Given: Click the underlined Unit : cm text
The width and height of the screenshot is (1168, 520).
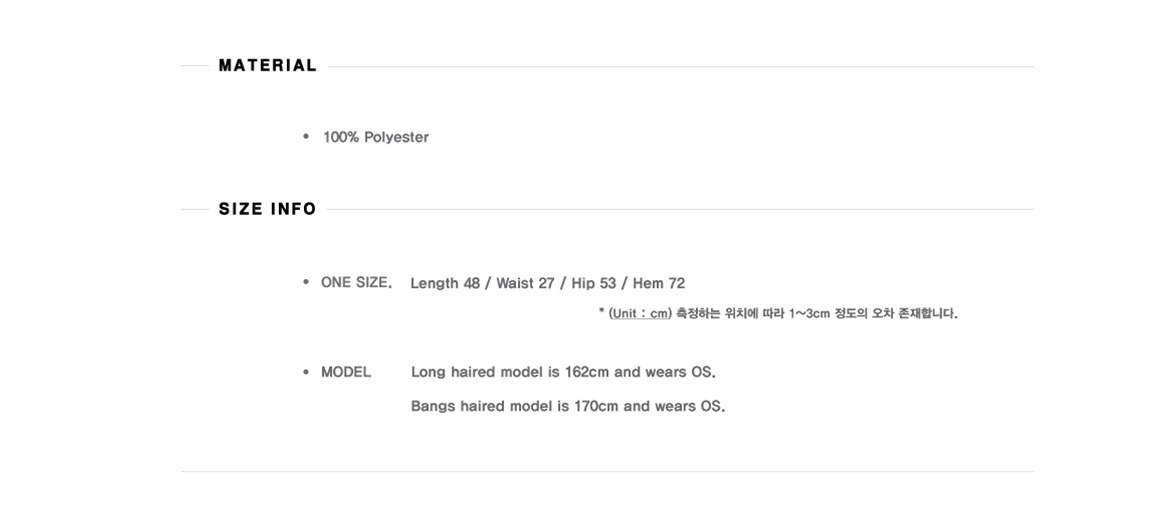Looking at the screenshot, I should pyautogui.click(x=640, y=314).
